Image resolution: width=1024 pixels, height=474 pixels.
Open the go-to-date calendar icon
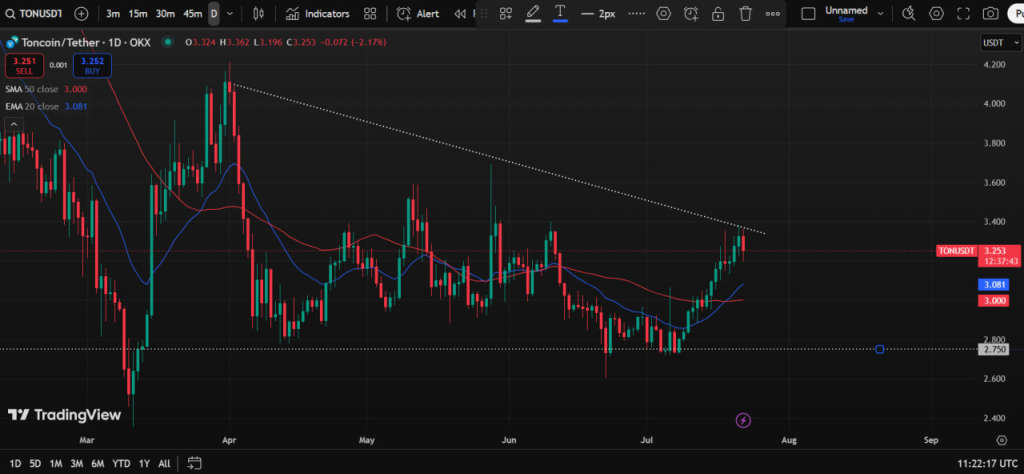[194, 464]
